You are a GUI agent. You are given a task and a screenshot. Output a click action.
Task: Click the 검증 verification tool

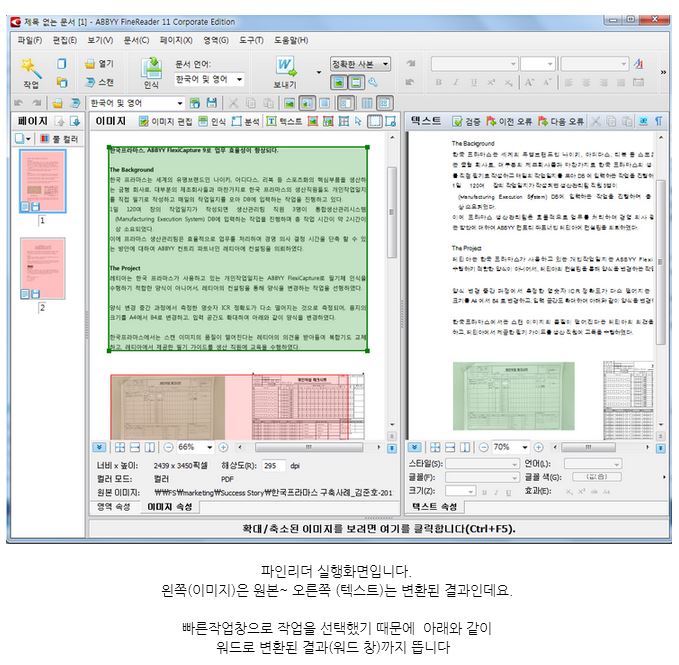tap(466, 122)
